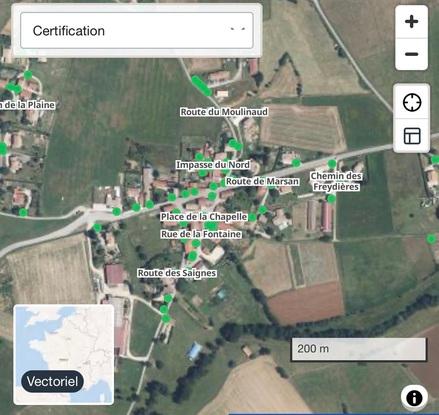Select the Impasse du Nord street label

[213, 165]
